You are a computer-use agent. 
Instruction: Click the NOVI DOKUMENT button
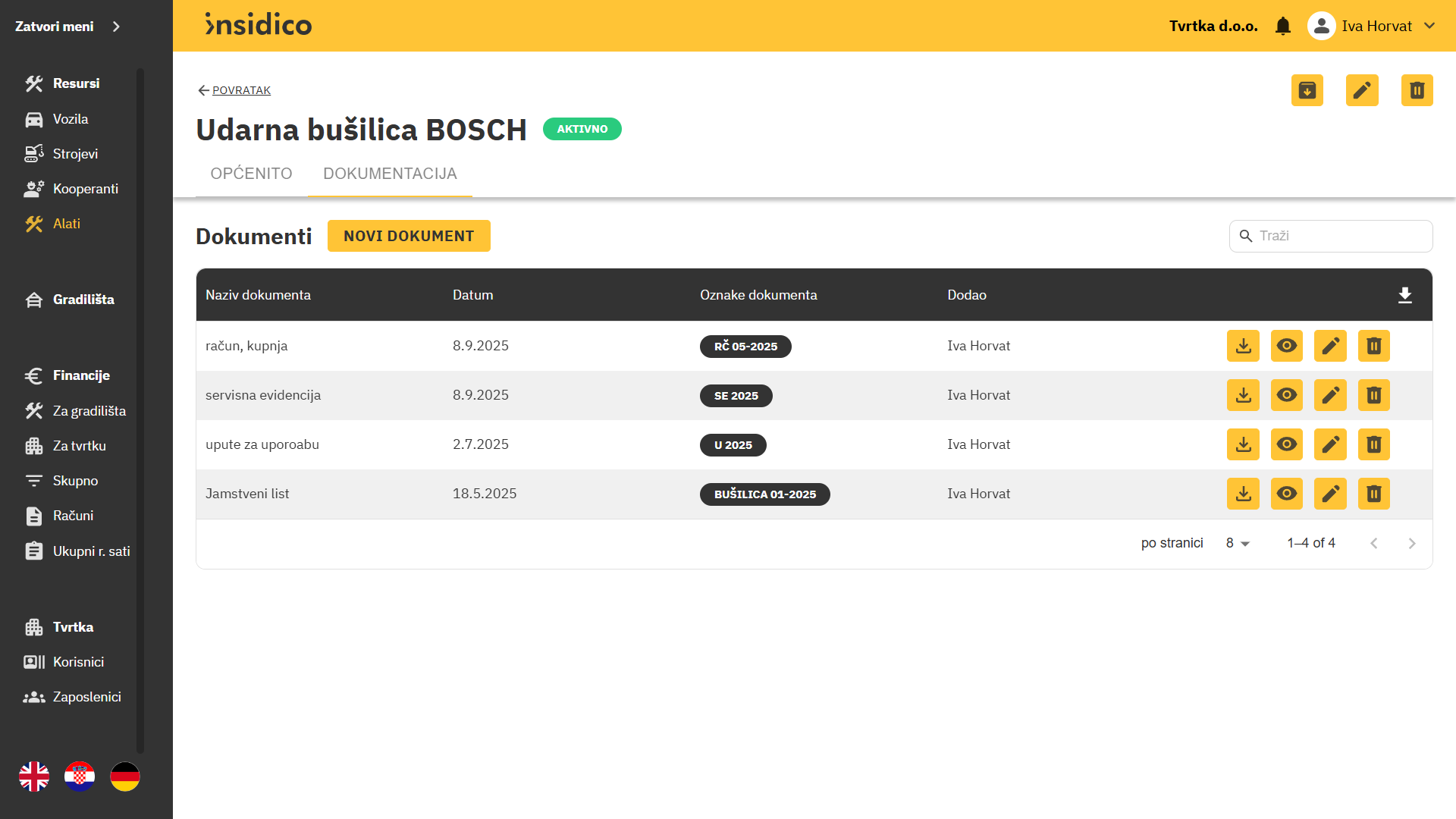coord(409,236)
